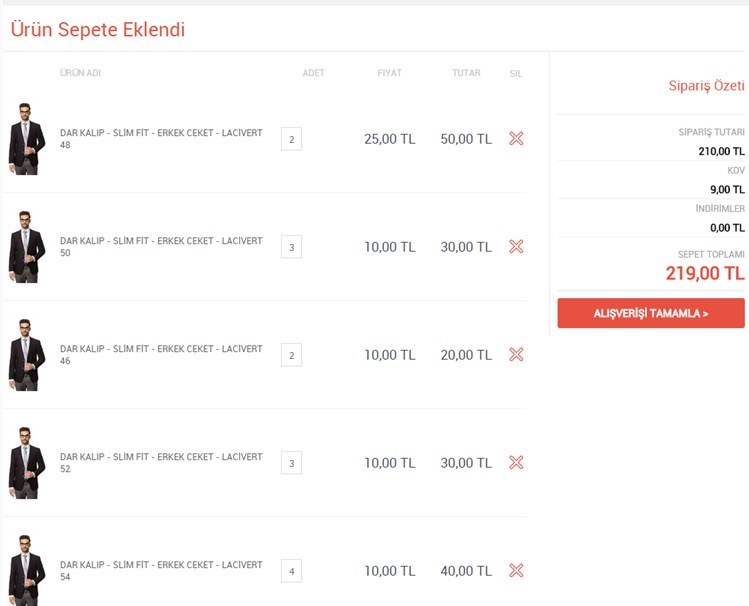Remove the size 48 jacket from cart
The image size is (749, 606).
(516, 139)
